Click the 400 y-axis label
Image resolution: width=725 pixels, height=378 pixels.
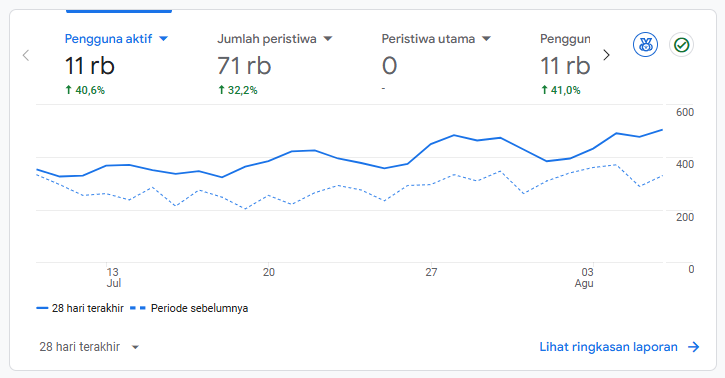685,164
